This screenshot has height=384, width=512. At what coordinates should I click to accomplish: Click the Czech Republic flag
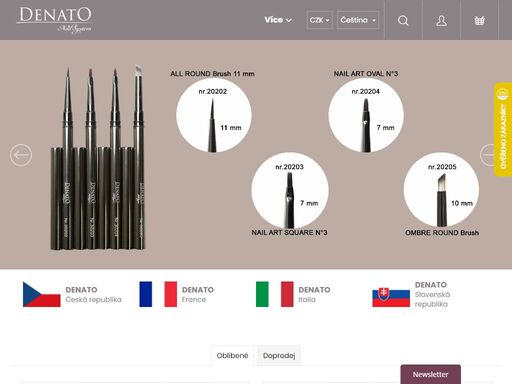click(x=42, y=294)
